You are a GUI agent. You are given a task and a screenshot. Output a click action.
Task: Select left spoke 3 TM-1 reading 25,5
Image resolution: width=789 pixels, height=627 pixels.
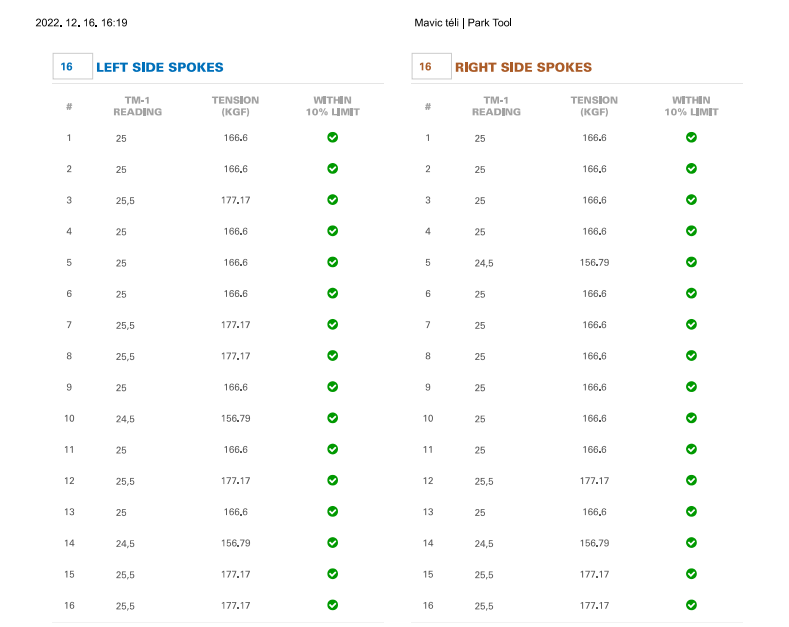tap(125, 201)
